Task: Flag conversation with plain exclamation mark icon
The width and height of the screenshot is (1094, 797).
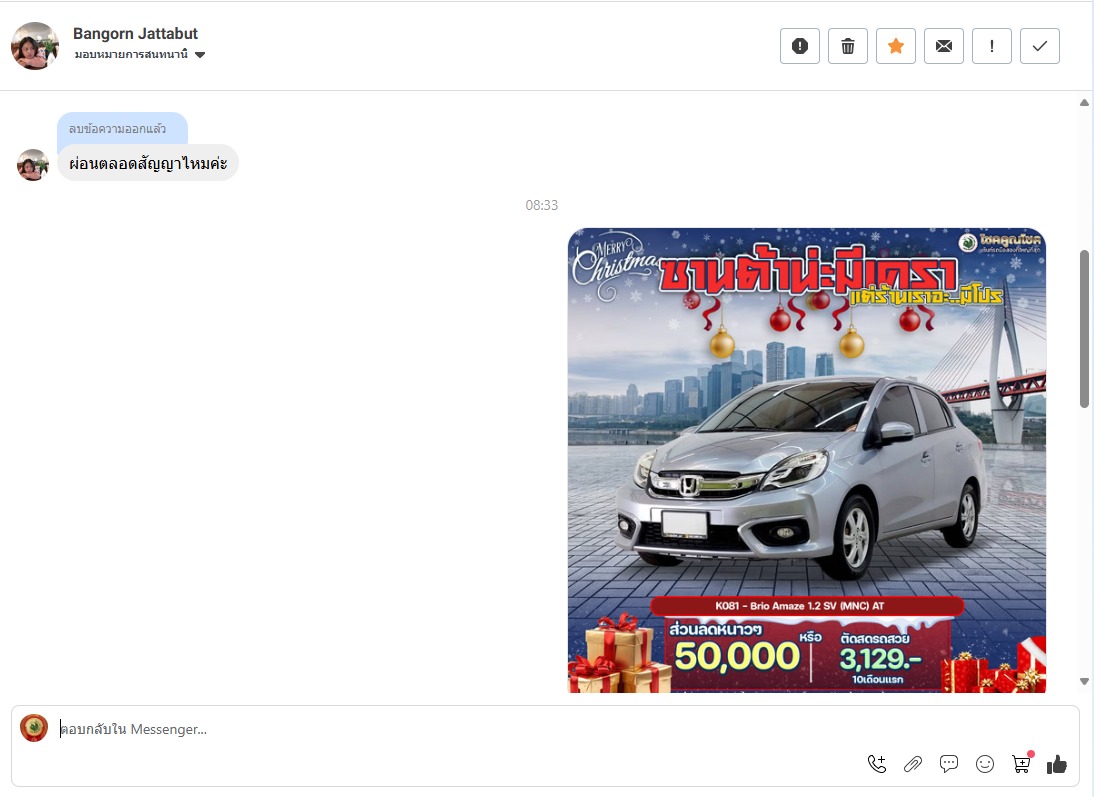Action: coord(992,46)
